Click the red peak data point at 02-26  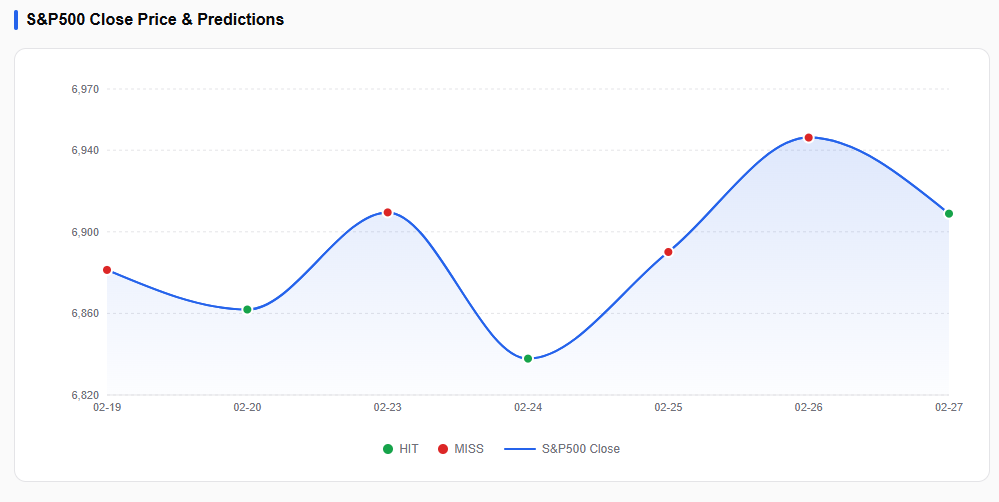(x=809, y=138)
